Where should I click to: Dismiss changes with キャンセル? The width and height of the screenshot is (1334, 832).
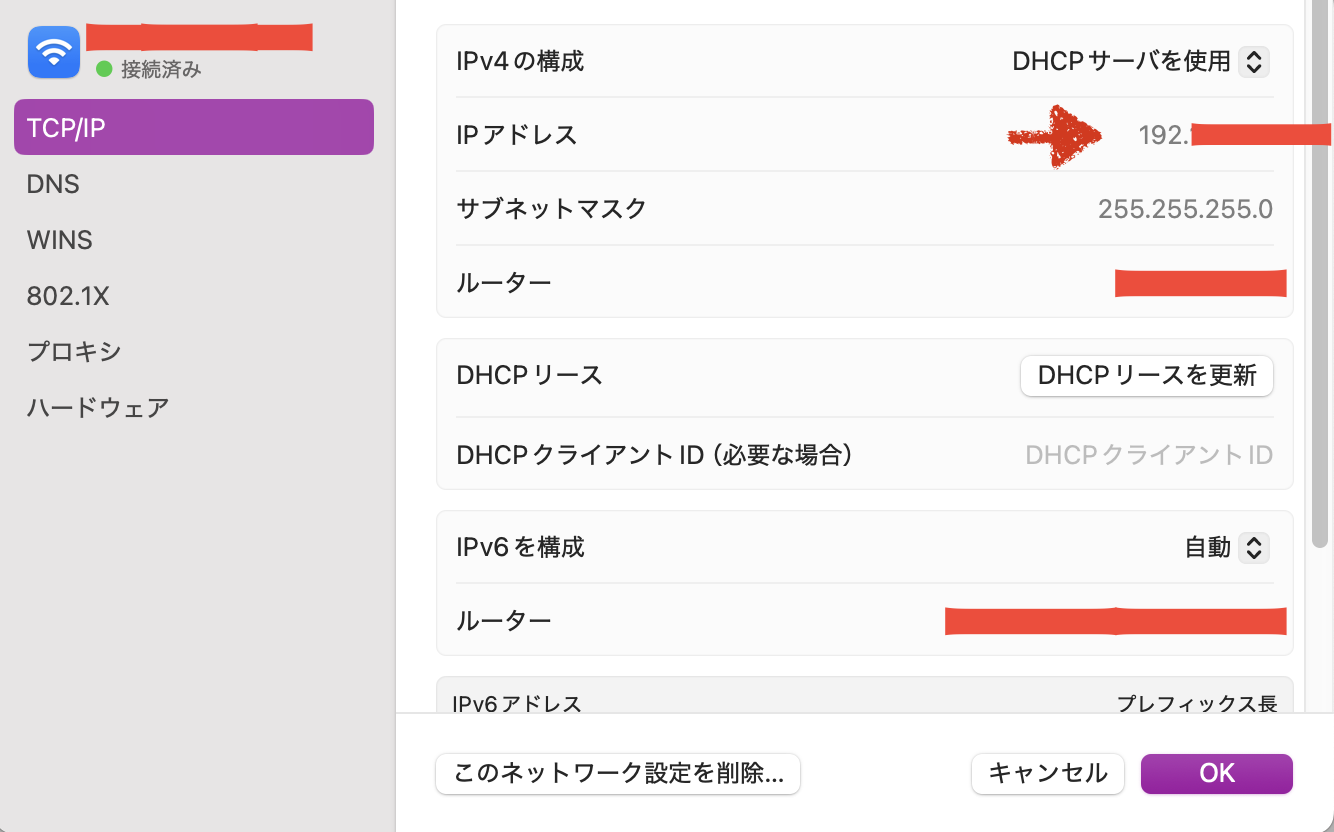[x=1047, y=773]
